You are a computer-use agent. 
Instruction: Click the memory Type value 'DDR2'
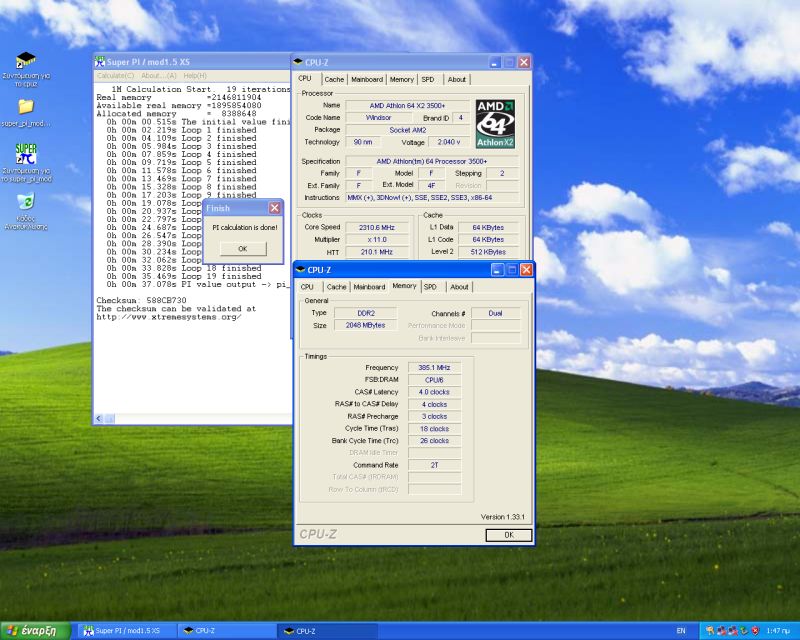pos(366,313)
